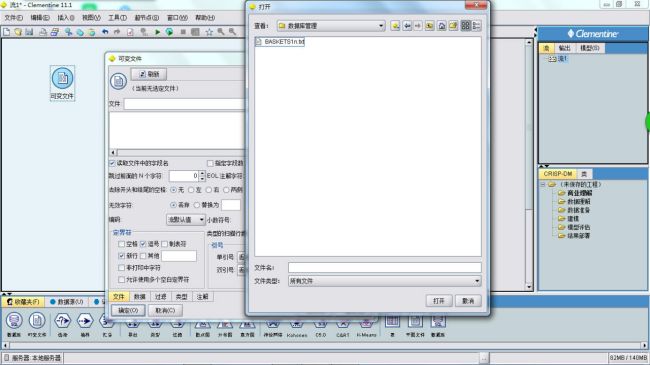Click the 数据库 node in the palette
650x365 pixels.
14,324
